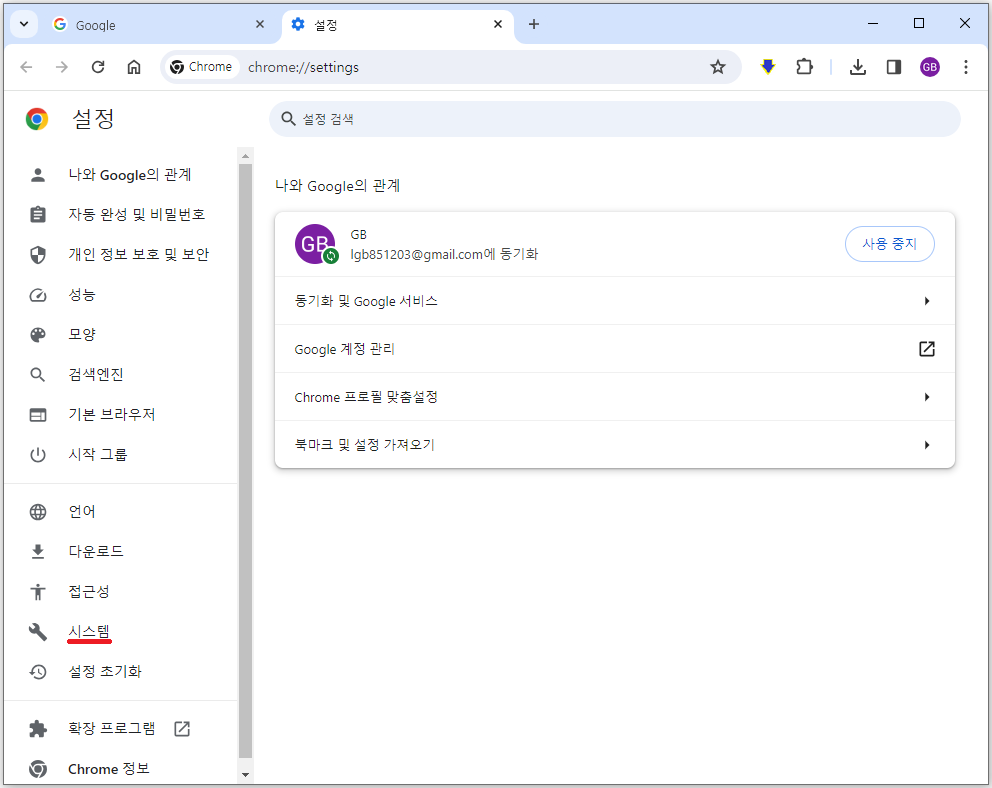
Task: Click the Chrome logo icon beside Chrome 정보
Action: tap(38, 769)
